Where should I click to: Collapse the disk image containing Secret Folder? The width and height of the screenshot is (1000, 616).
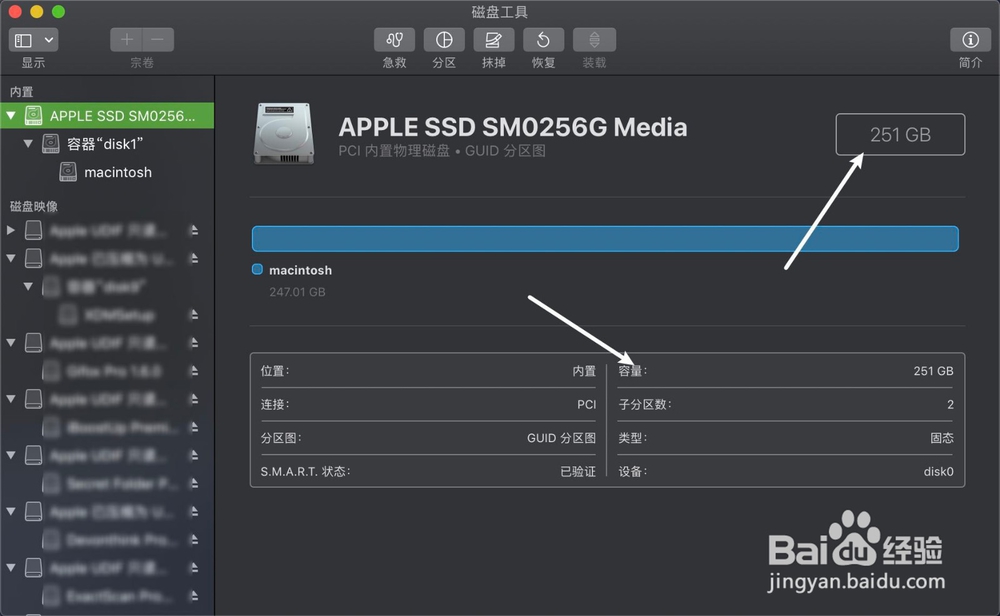pyautogui.click(x=11, y=455)
